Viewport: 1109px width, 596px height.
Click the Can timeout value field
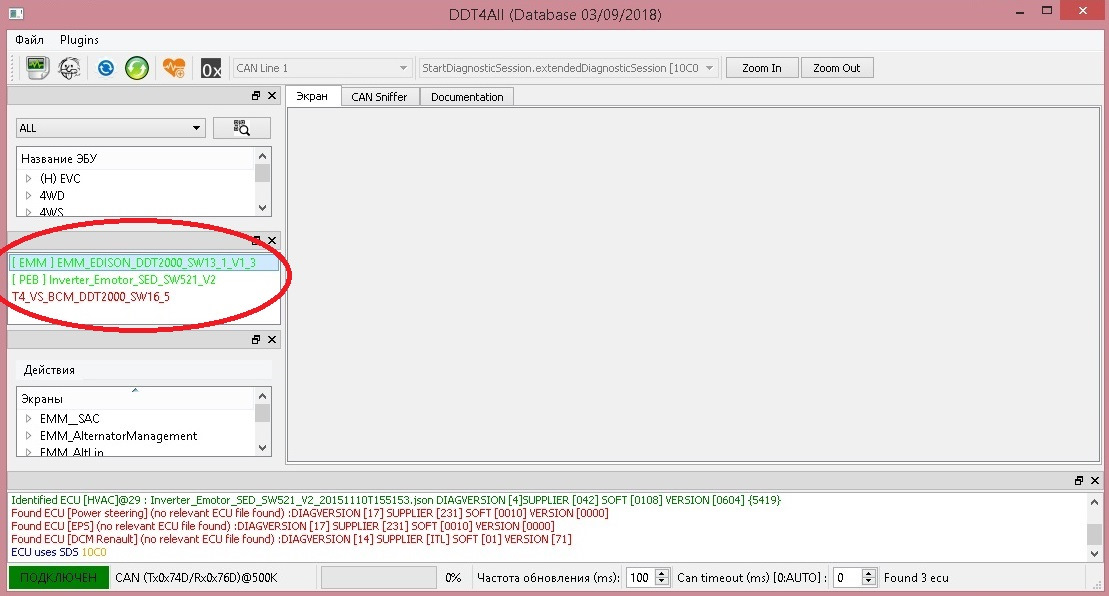847,578
